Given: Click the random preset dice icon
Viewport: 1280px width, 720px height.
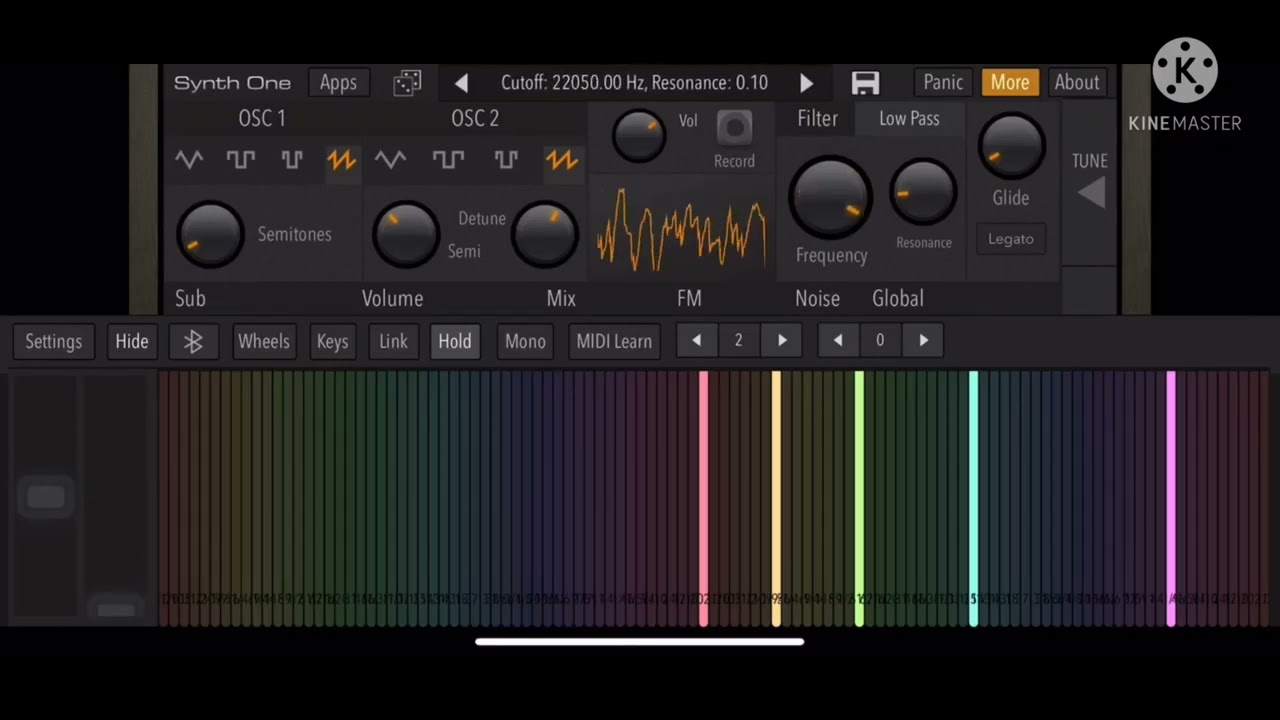Looking at the screenshot, I should (x=407, y=83).
